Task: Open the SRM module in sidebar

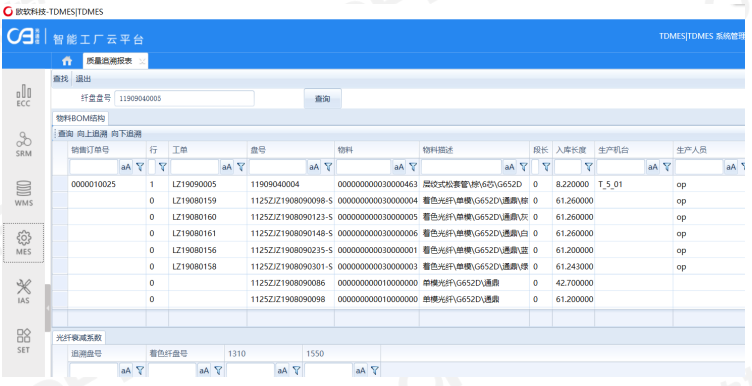Action: [24, 144]
